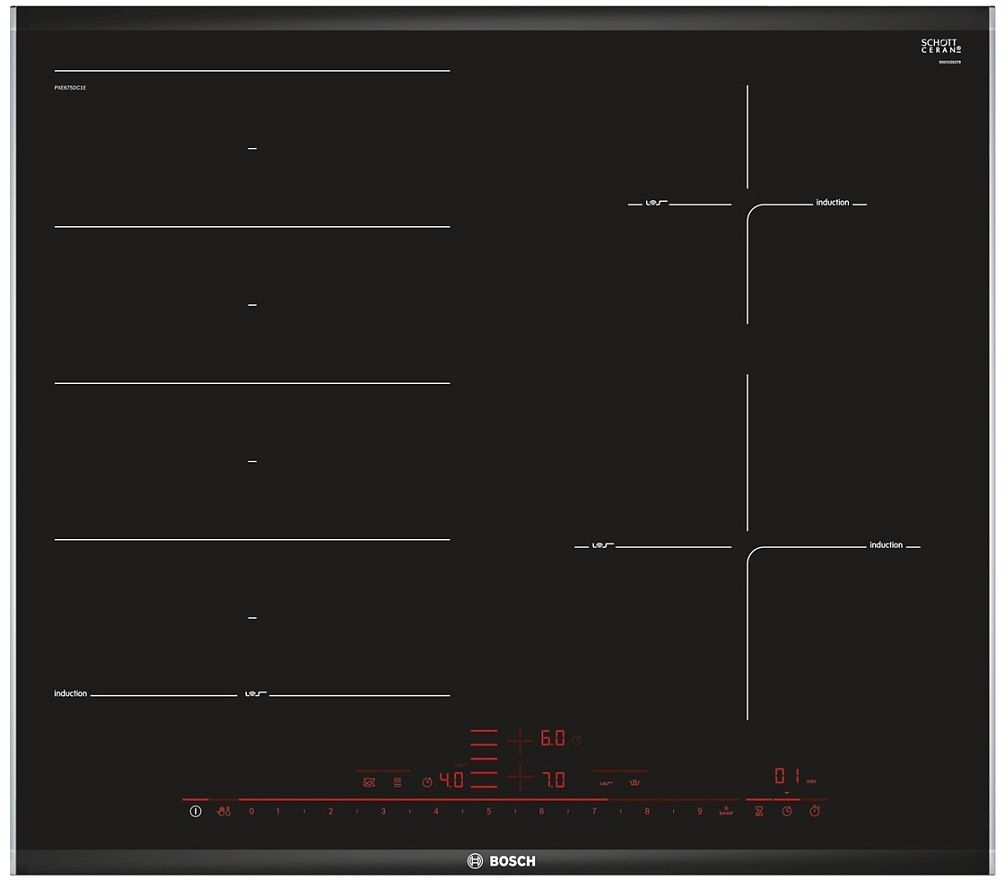Tap the timer display showing 01 min
Viewport: 1006px width, 880px height.
click(786, 777)
